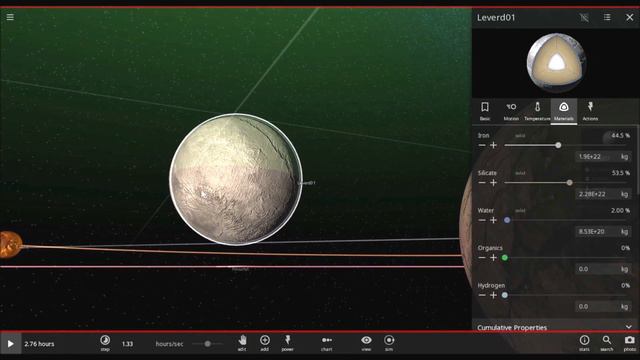Increase Water with plus button
The image size is (640, 360).
(x=493, y=220)
